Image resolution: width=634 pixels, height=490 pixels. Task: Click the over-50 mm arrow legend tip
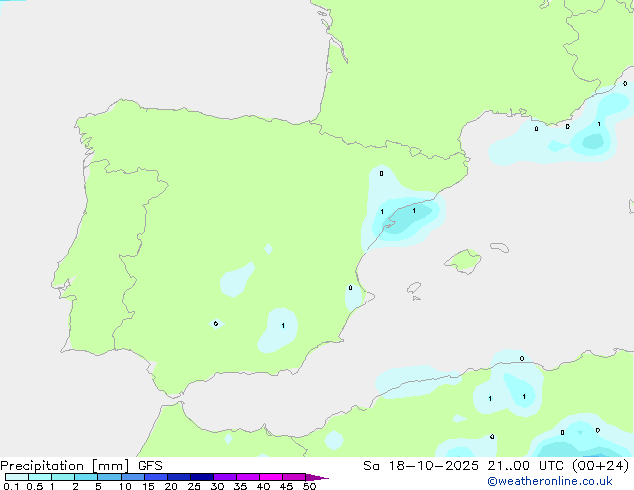pyautogui.click(x=317, y=477)
